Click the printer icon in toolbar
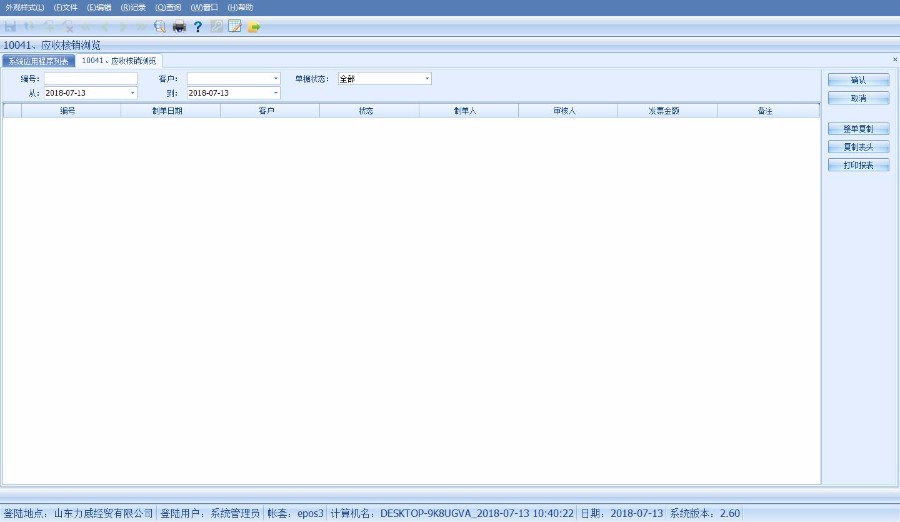Image resolution: width=900 pixels, height=522 pixels. 179,26
